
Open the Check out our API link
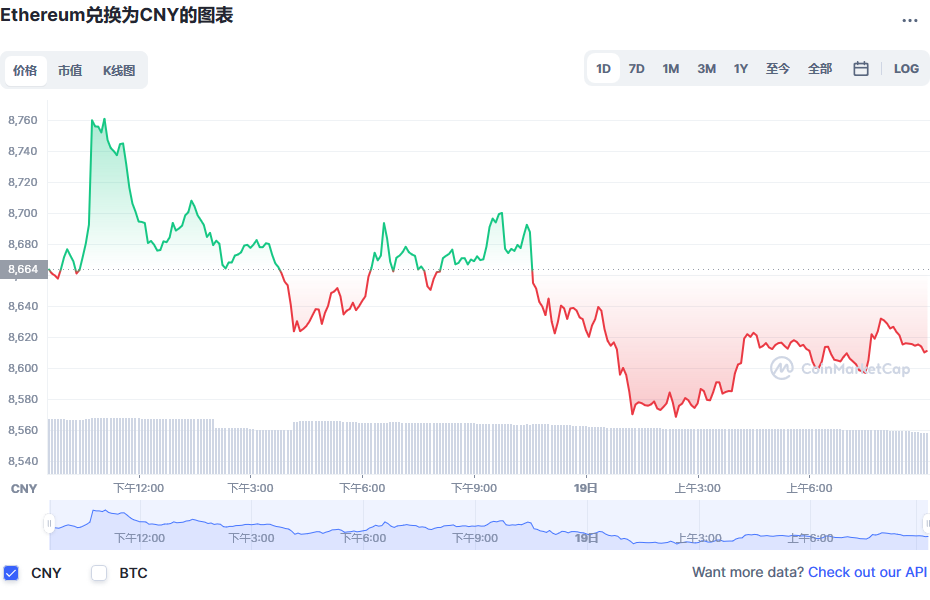[867, 572]
